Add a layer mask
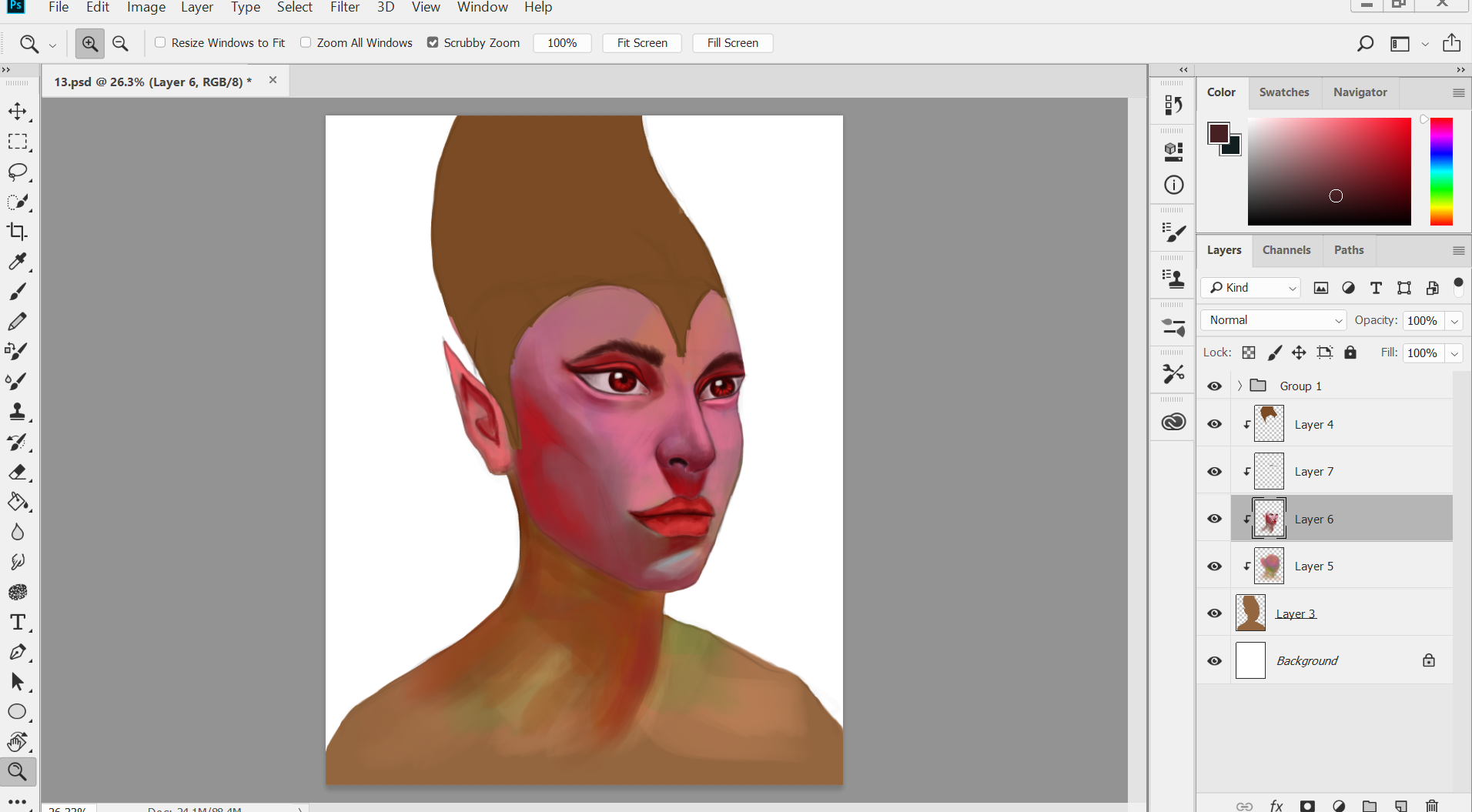Image resolution: width=1472 pixels, height=812 pixels. pyautogui.click(x=1307, y=806)
